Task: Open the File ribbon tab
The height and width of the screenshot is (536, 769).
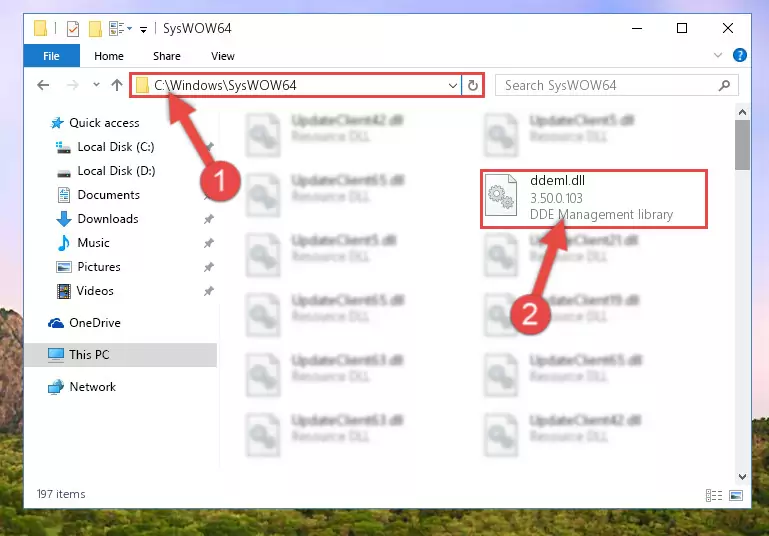Action: pos(51,56)
